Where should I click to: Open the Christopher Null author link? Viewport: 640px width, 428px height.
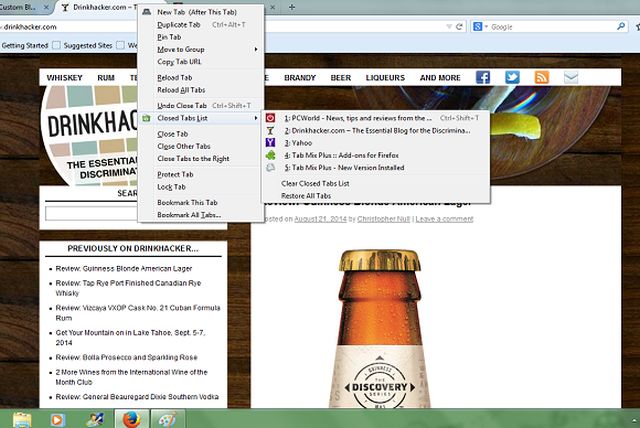[384, 219]
